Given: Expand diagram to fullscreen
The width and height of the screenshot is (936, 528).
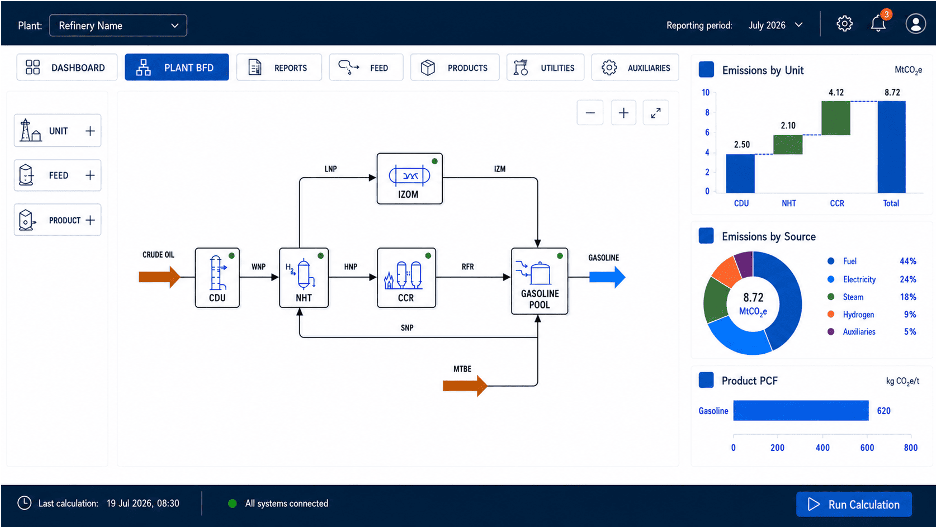Looking at the screenshot, I should 655,113.
